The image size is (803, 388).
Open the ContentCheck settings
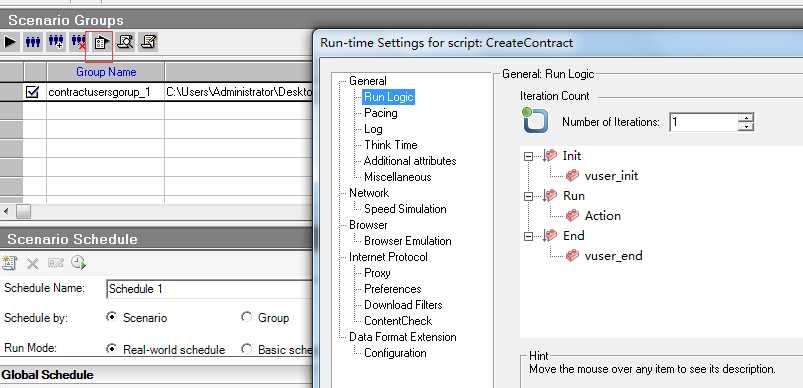click(398, 321)
